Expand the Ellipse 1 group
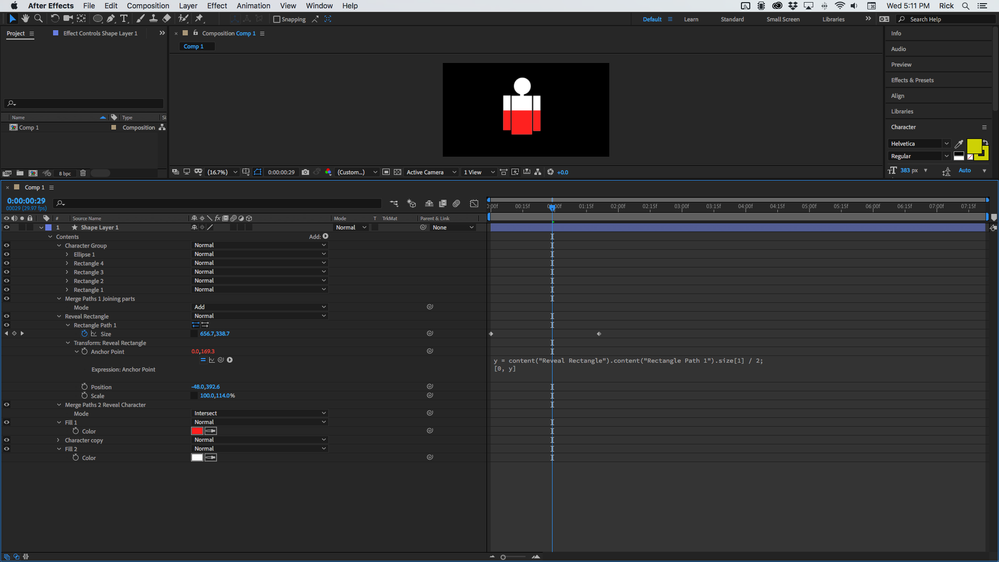The height and width of the screenshot is (562, 999). click(68, 254)
